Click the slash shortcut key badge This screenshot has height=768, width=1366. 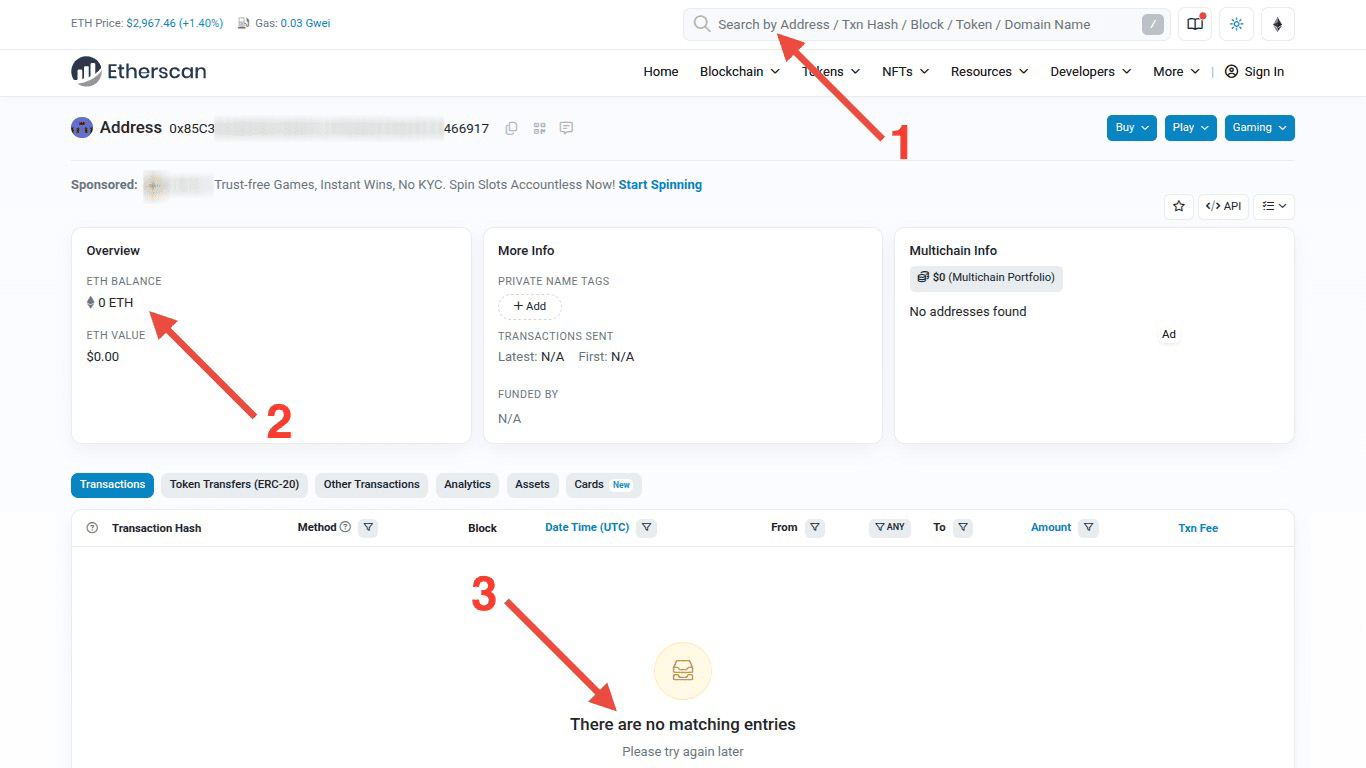coord(1153,25)
